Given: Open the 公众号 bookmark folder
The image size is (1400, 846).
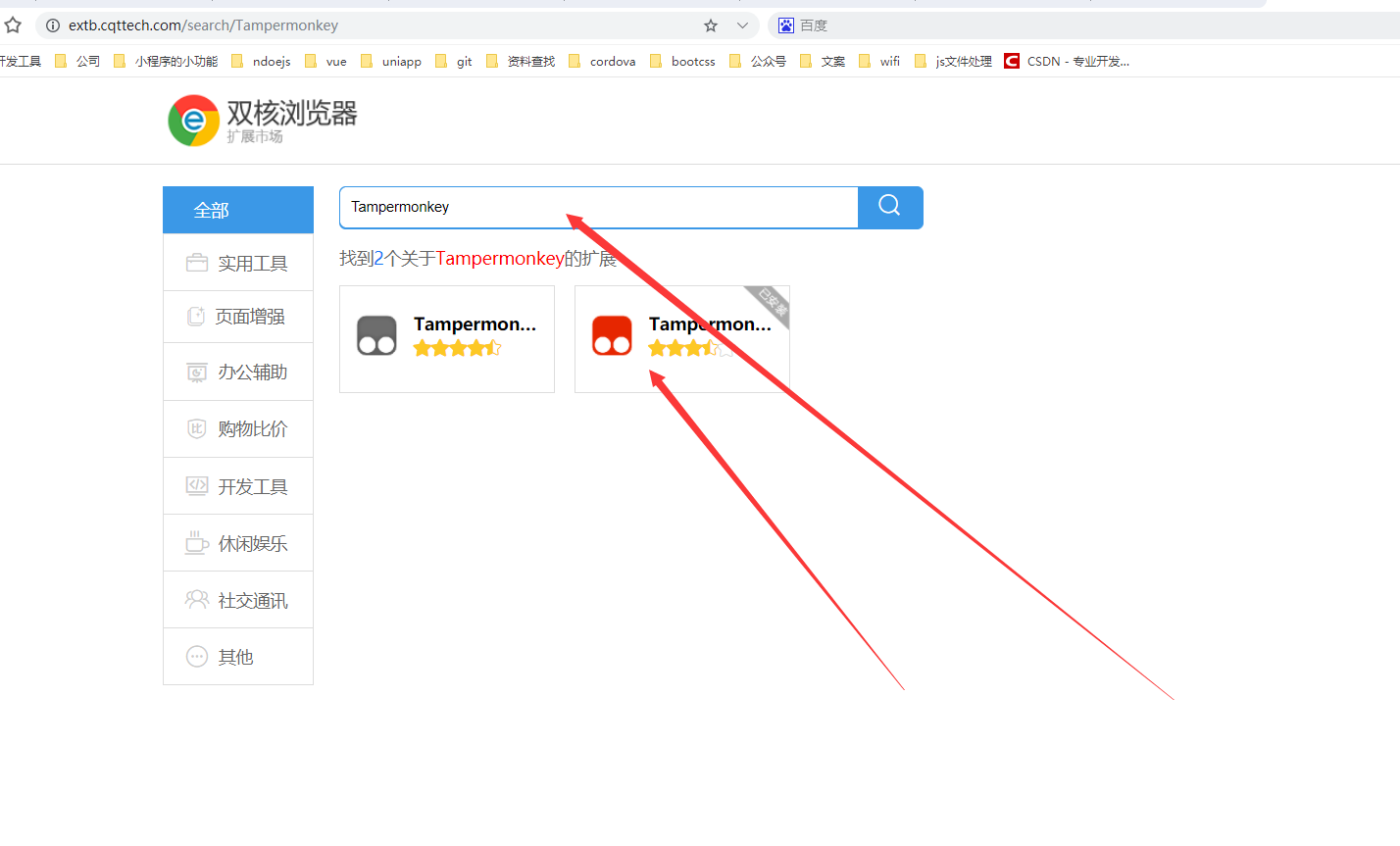Looking at the screenshot, I should coord(757,61).
